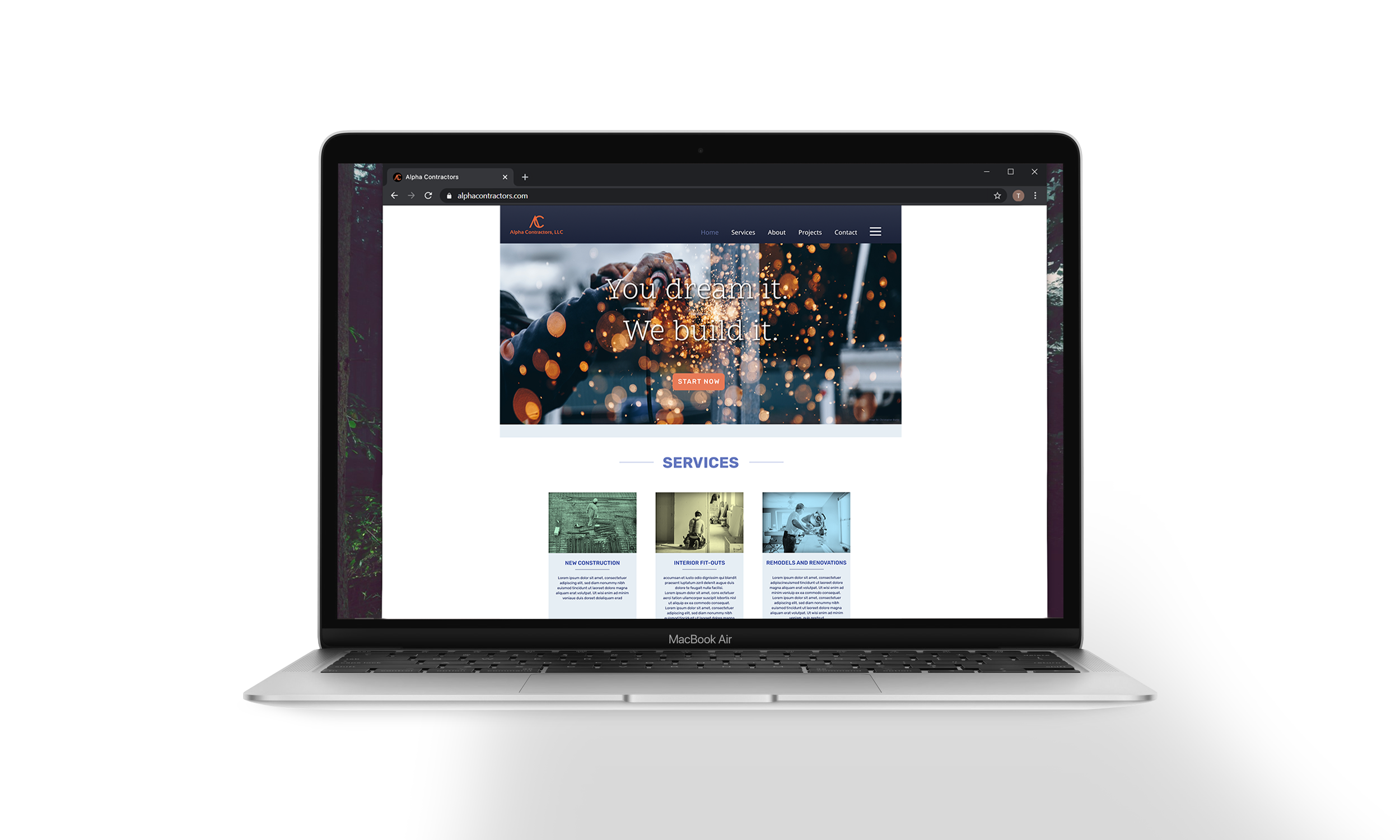Expand the About navigation menu item
The width and height of the screenshot is (1400, 840).
[x=777, y=232]
